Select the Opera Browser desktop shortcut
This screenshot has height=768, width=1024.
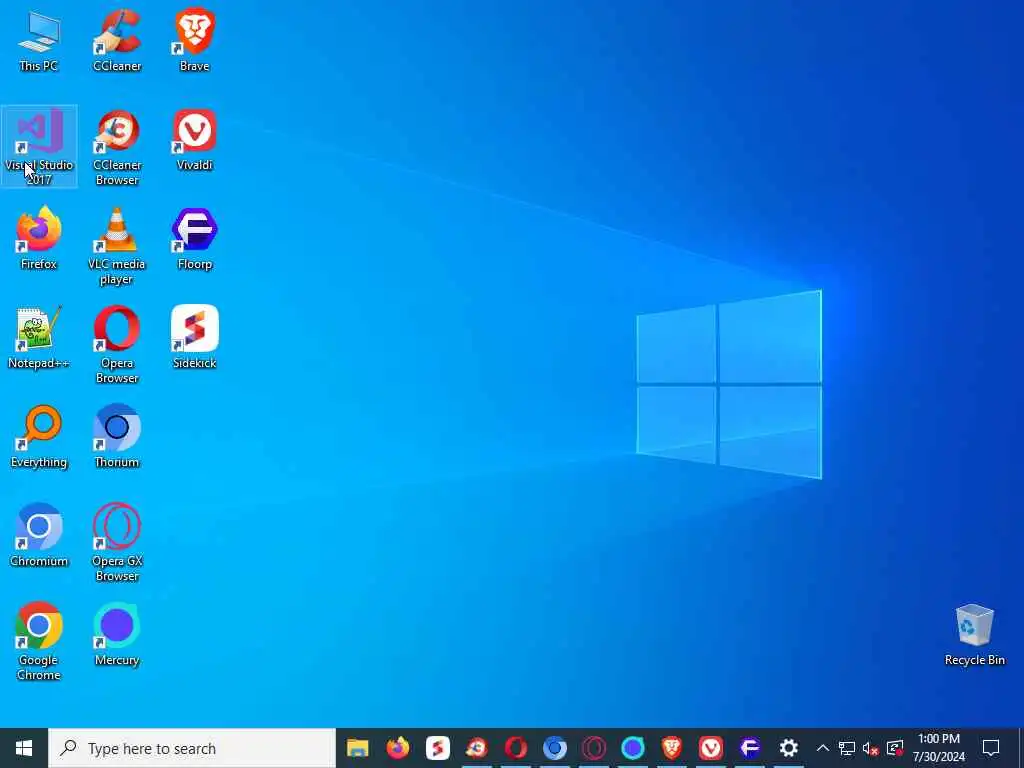coord(117,345)
